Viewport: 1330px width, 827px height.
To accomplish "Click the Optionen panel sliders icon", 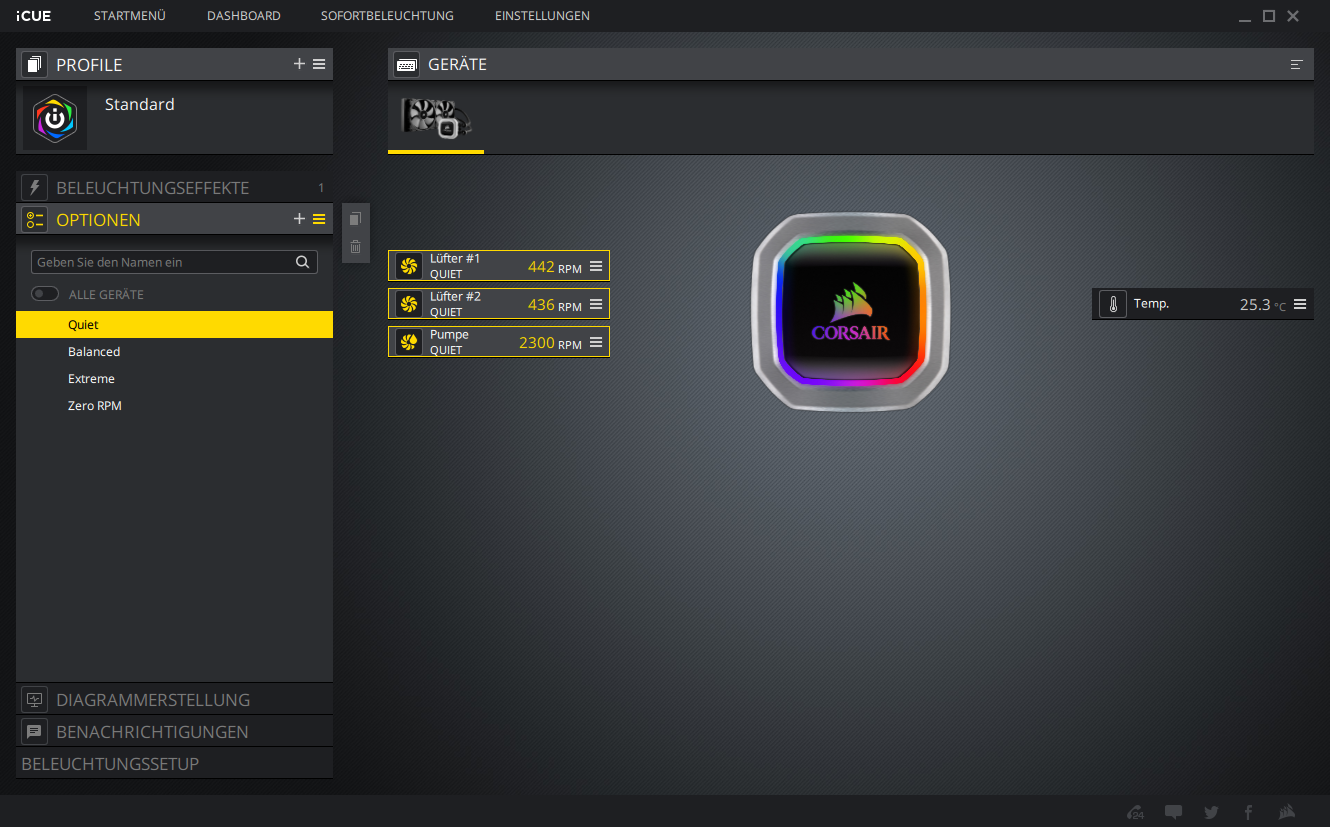I will point(35,220).
